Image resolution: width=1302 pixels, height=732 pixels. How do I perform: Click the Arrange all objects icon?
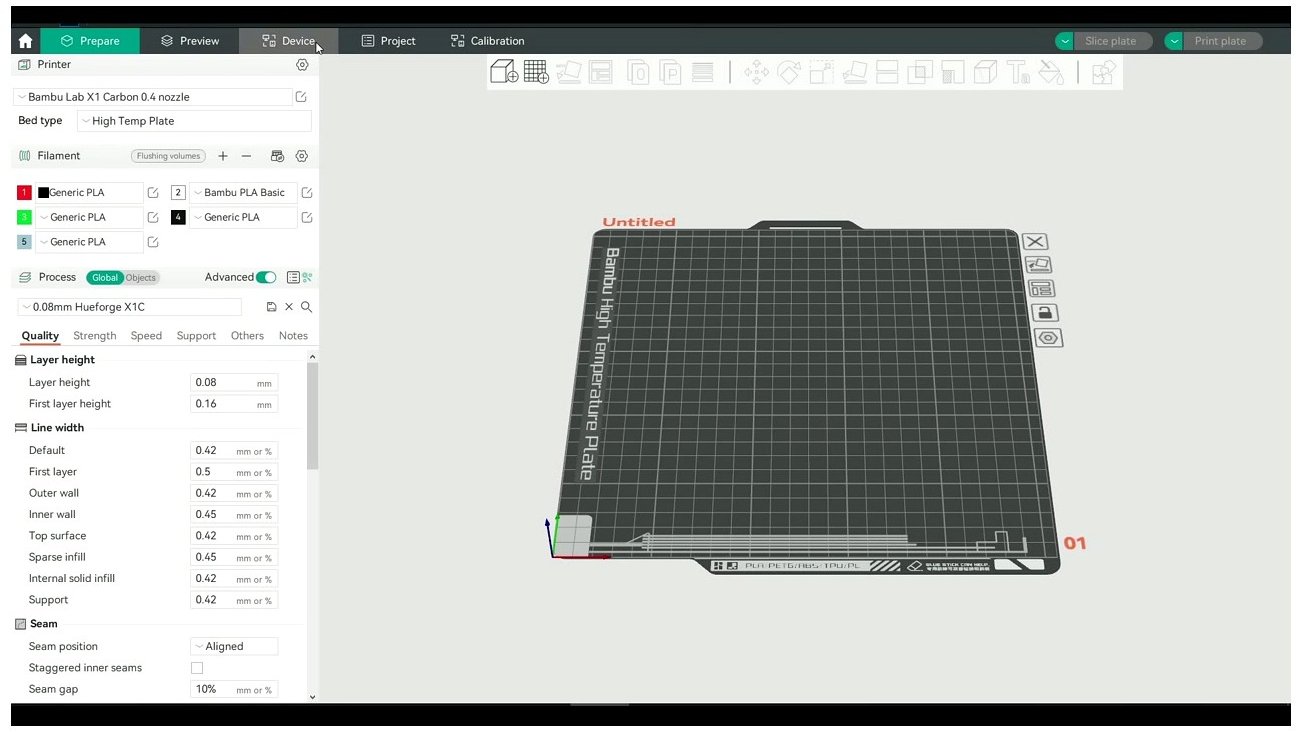click(x=600, y=72)
